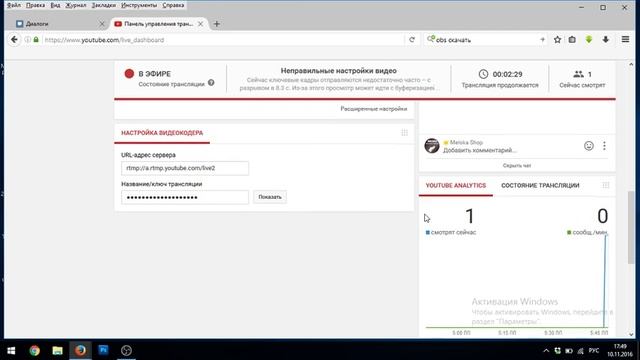The height and width of the screenshot is (360, 640).
Task: Switch to Photoshop in the taskbar
Action: click(x=103, y=350)
